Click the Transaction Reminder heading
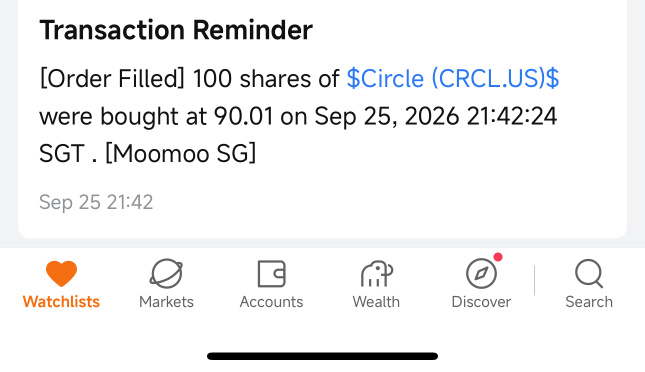645x372 pixels. click(176, 30)
